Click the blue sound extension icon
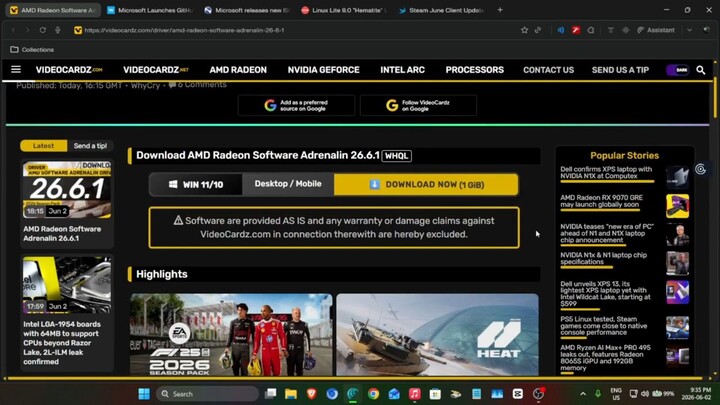The image size is (720, 405). coord(561,30)
